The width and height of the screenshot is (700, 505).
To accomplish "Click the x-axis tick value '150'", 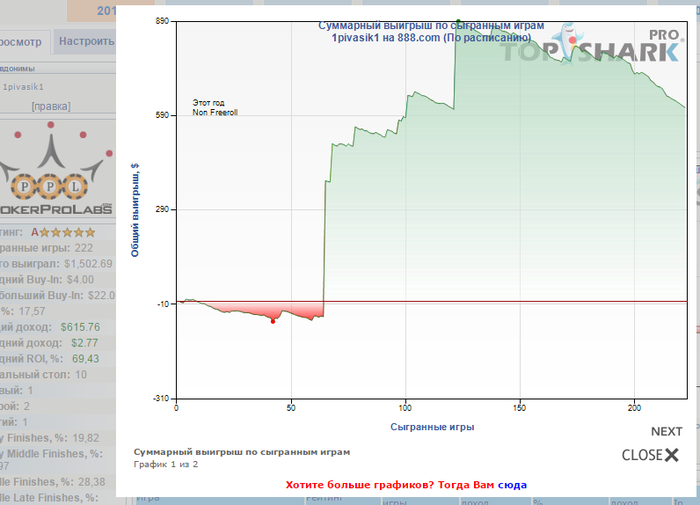I will coord(519,408).
